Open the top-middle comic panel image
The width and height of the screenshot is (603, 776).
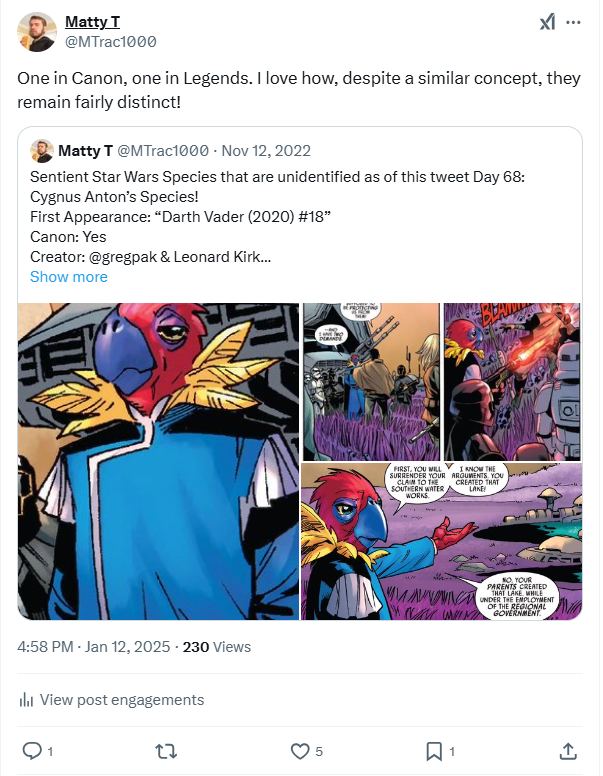pos(371,381)
